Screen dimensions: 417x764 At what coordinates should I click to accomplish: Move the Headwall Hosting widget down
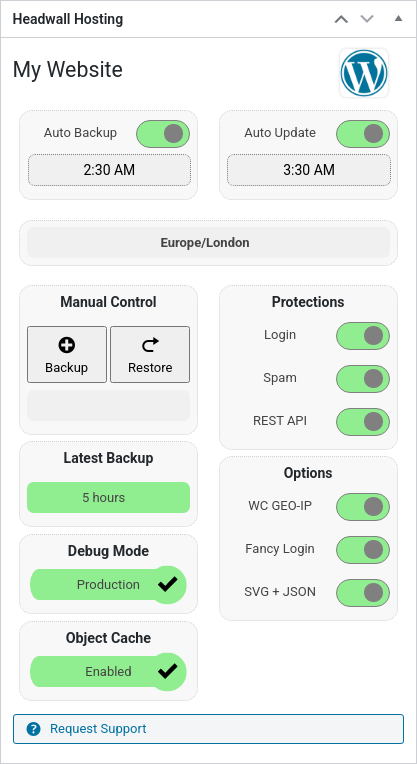point(367,19)
